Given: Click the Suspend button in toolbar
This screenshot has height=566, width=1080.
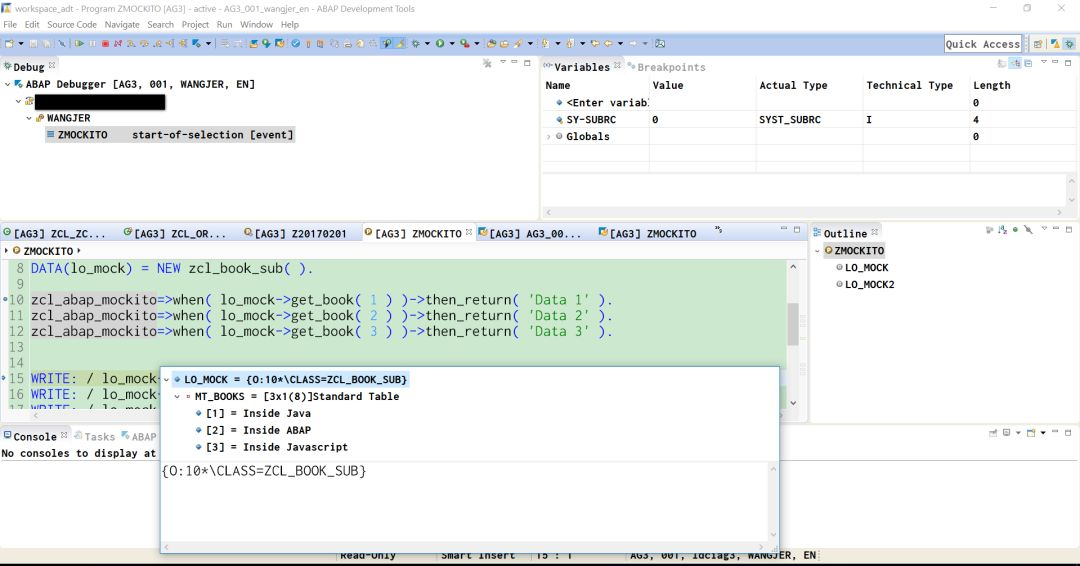Looking at the screenshot, I should coord(92,44).
